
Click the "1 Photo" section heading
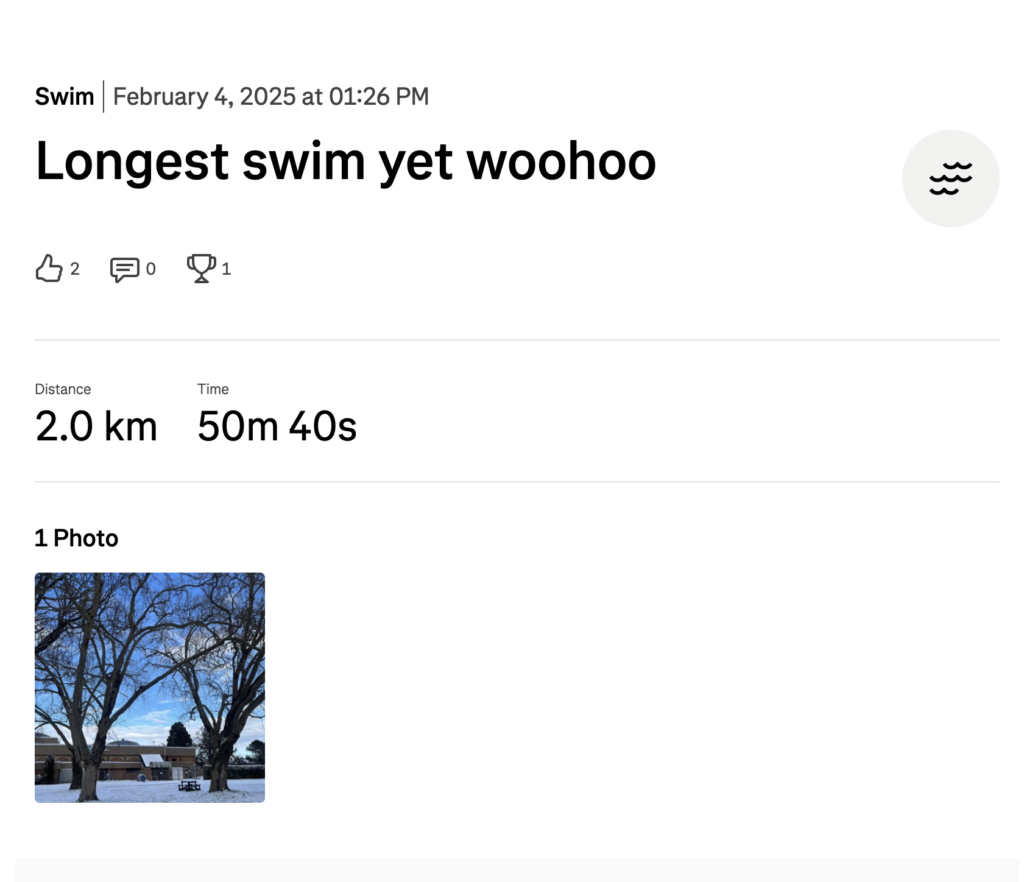[x=76, y=538]
